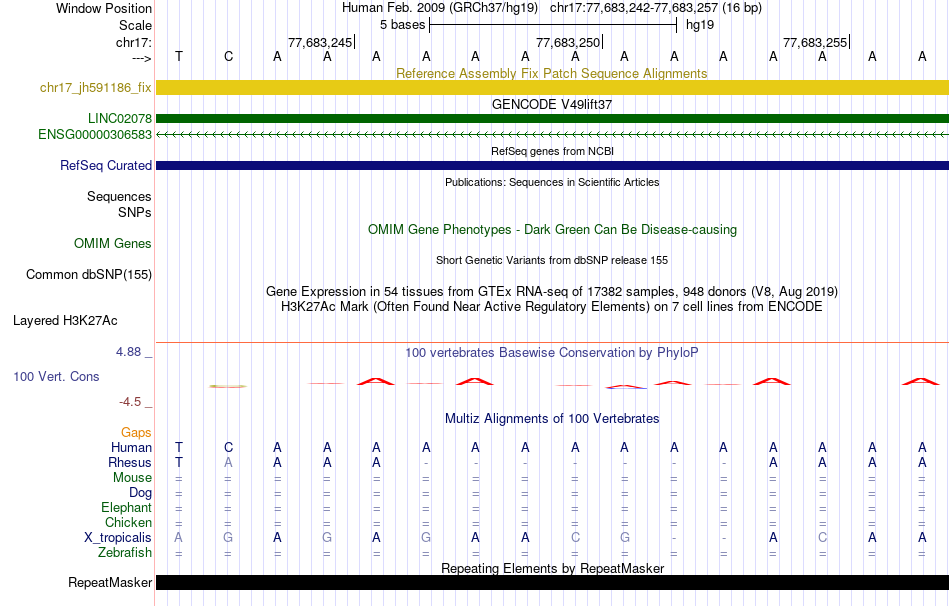950x606 pixels.
Task: Click Publications: Sequences in Scientific Articles title
Action: point(552,182)
